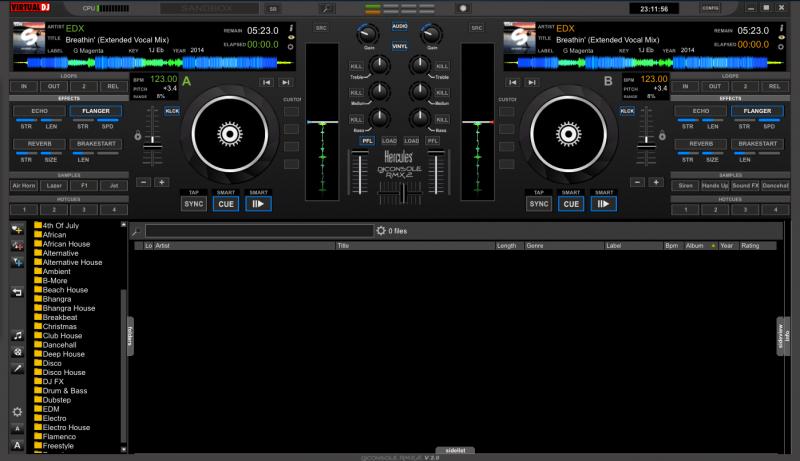Open CONFIG settings in top bar

pos(710,8)
